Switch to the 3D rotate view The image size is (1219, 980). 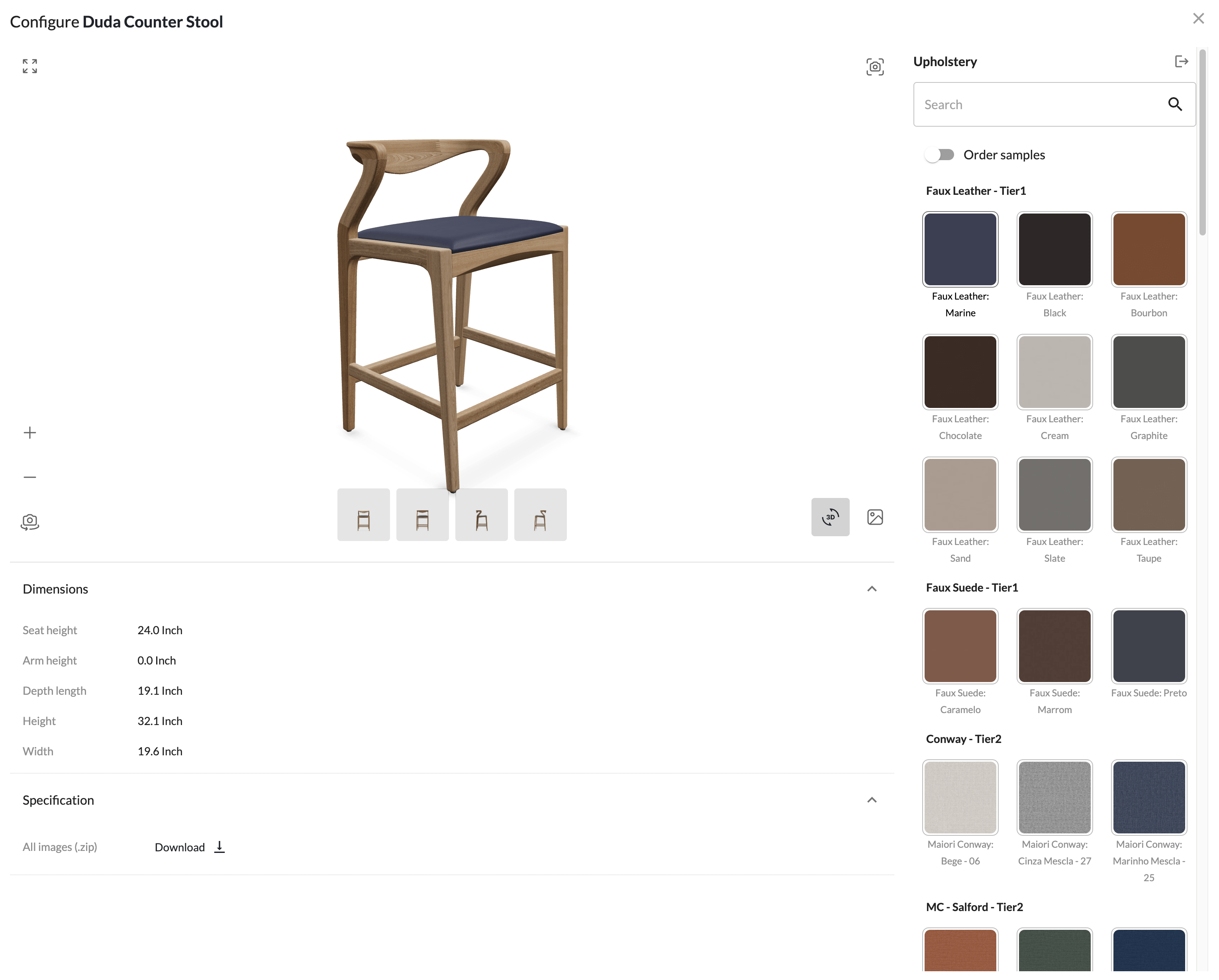click(830, 517)
